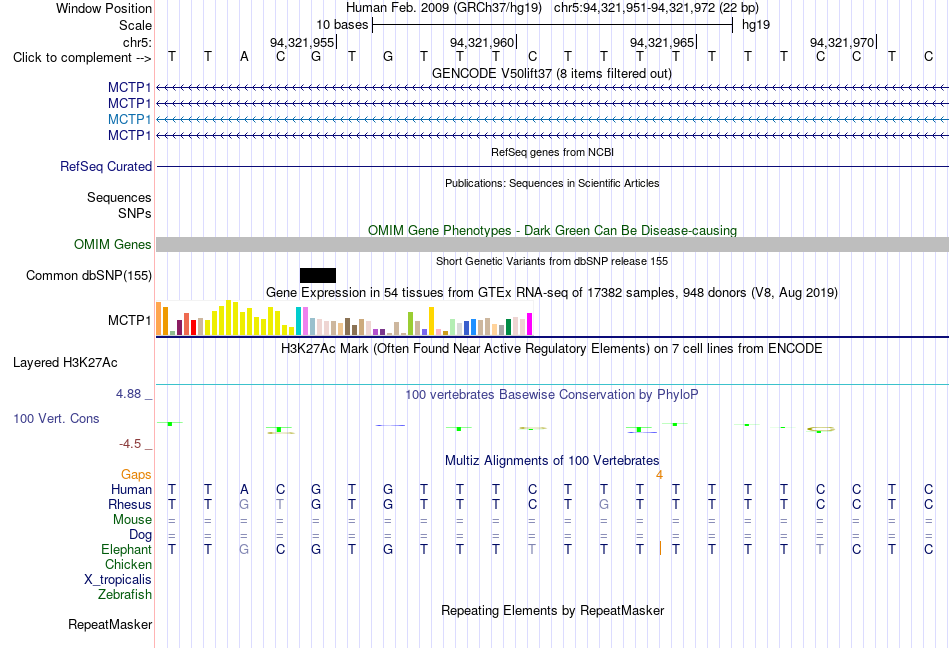This screenshot has height=648, width=950.
Task: Click the RefSeq Curated blue gene line
Action: tap(552, 167)
